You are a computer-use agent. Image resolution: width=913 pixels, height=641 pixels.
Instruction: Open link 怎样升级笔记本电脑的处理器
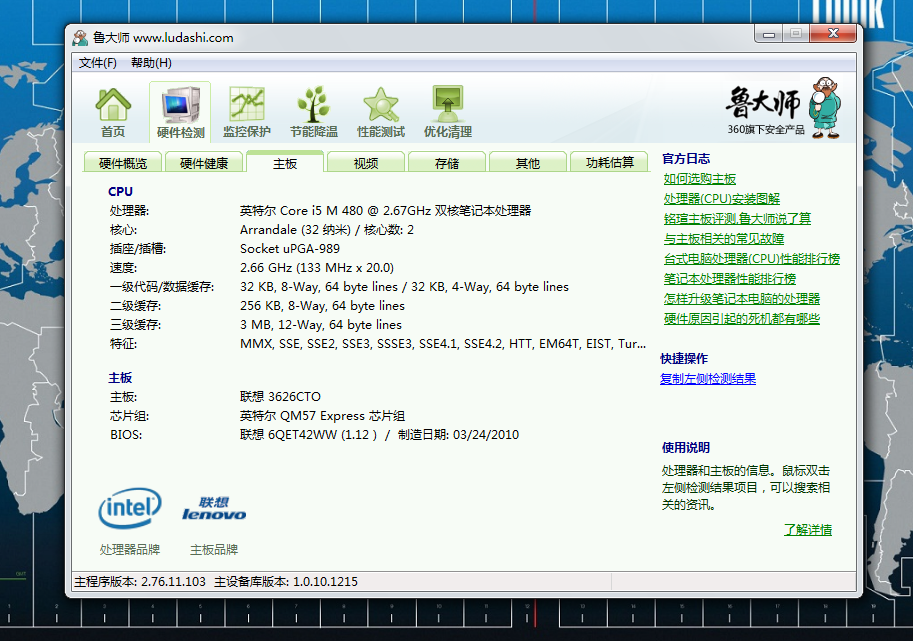point(742,299)
